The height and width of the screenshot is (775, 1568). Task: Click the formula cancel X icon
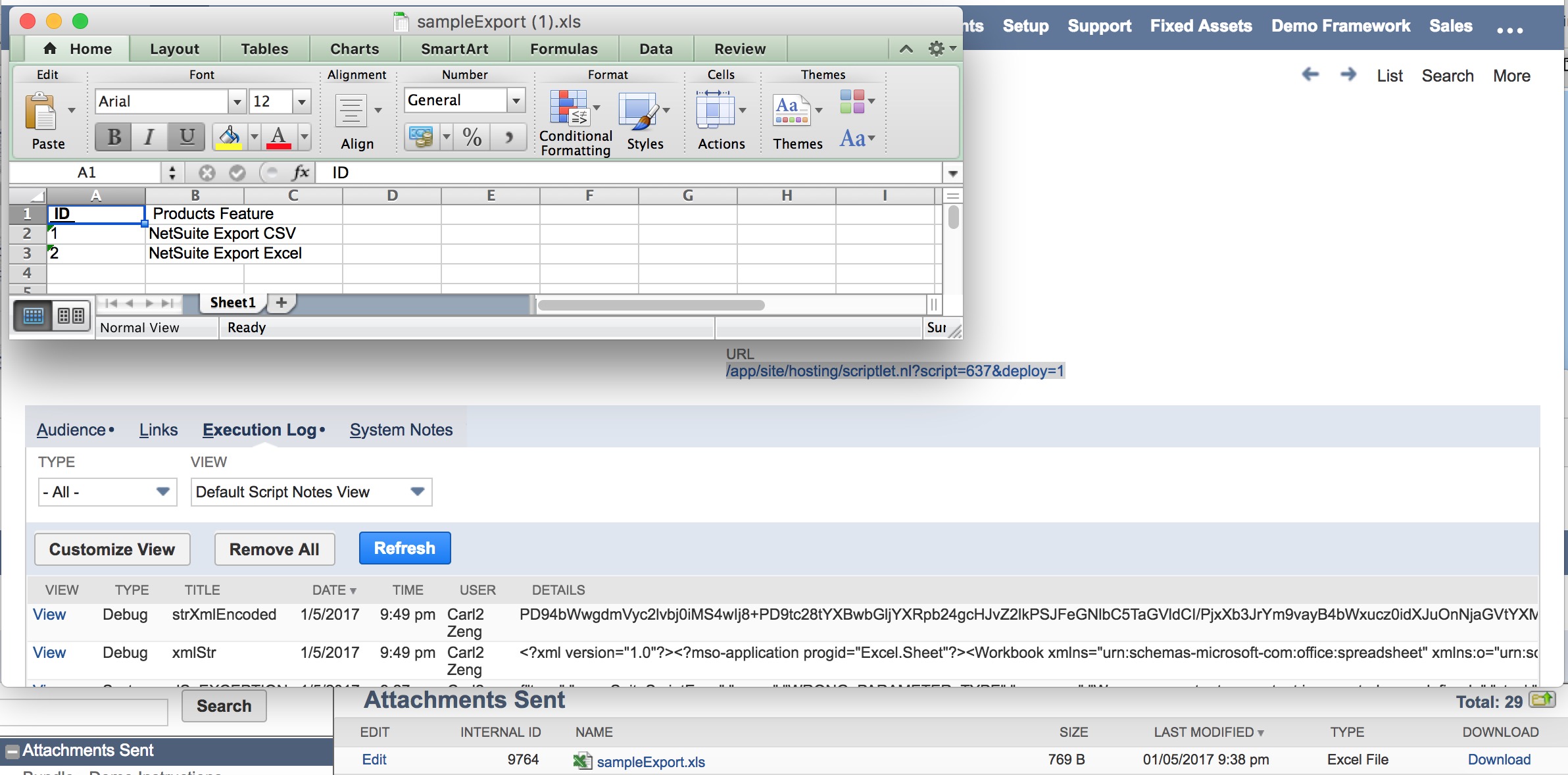coord(207,172)
